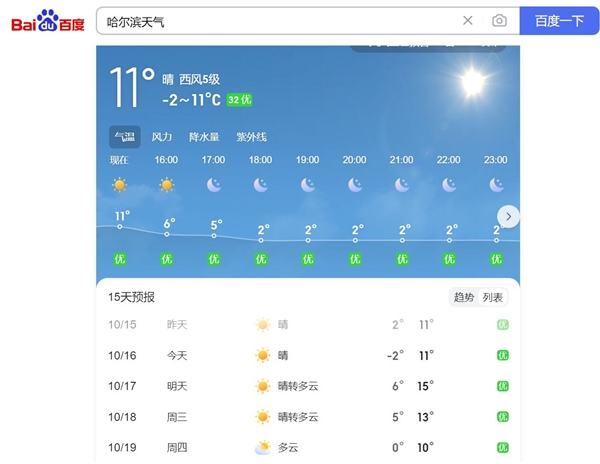
Task: Click the 10/15 date text
Action: pyautogui.click(x=122, y=325)
